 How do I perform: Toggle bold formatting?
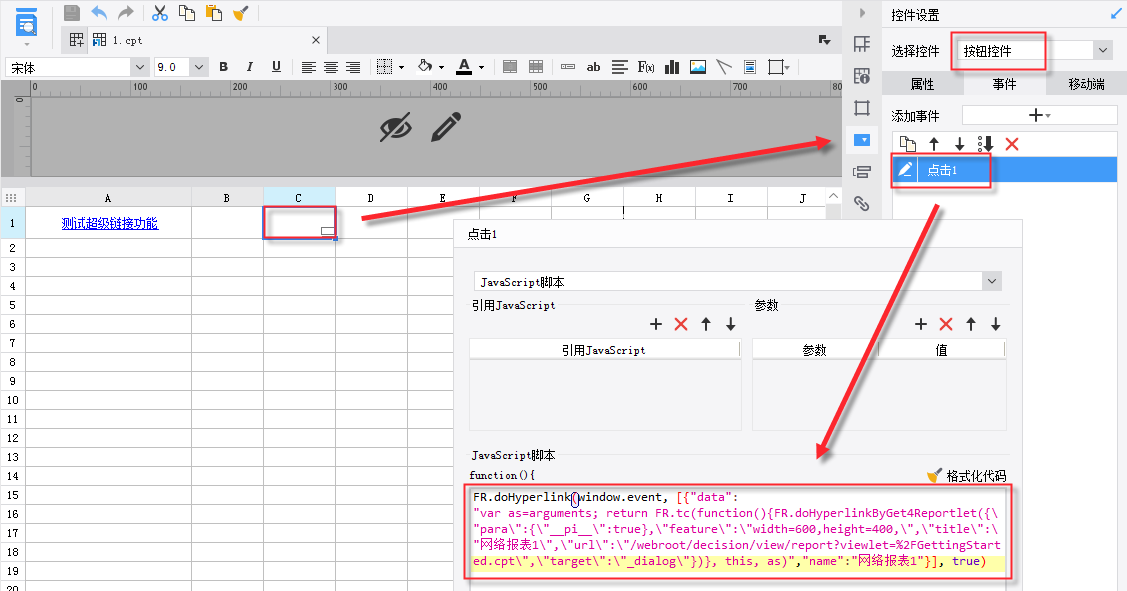click(x=224, y=67)
